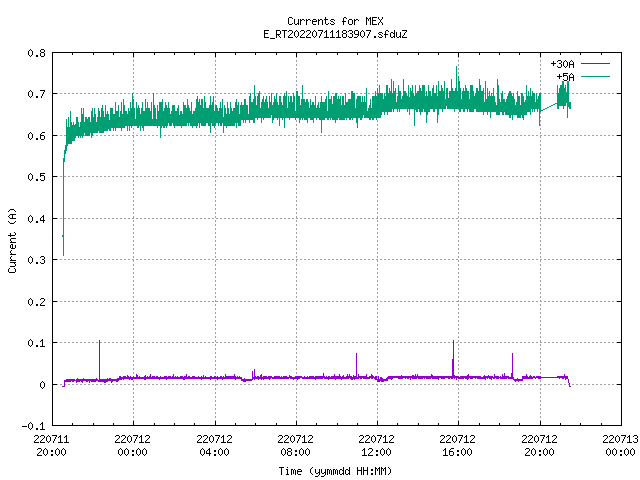
Task: Click the 0.1 y-axis tick label
Action: (x=36, y=343)
